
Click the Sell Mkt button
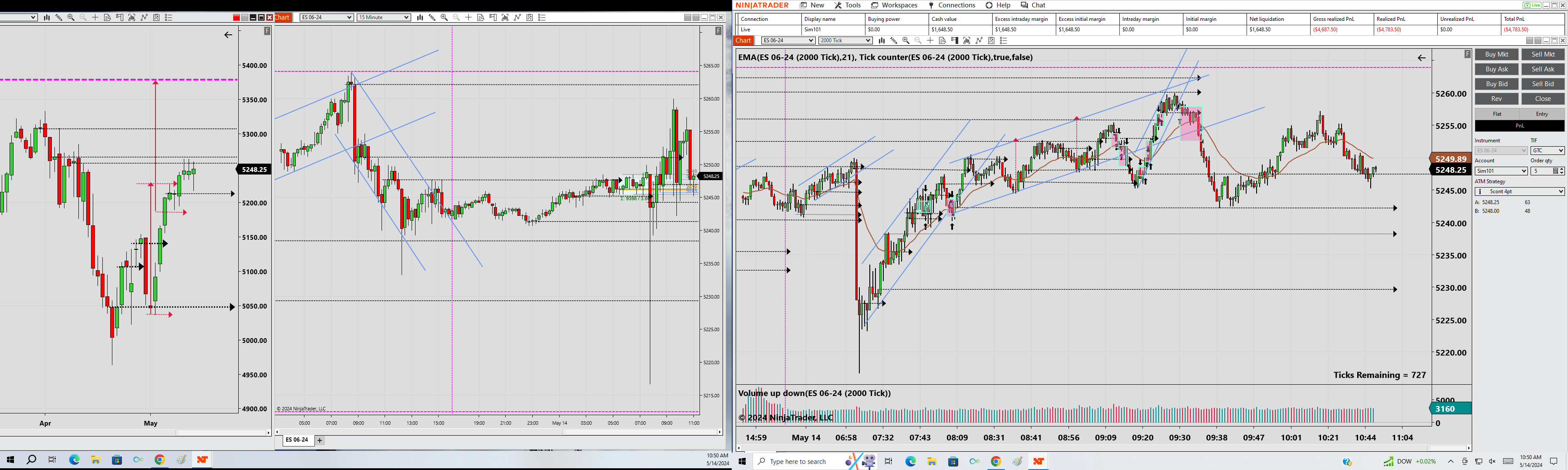tap(1543, 55)
